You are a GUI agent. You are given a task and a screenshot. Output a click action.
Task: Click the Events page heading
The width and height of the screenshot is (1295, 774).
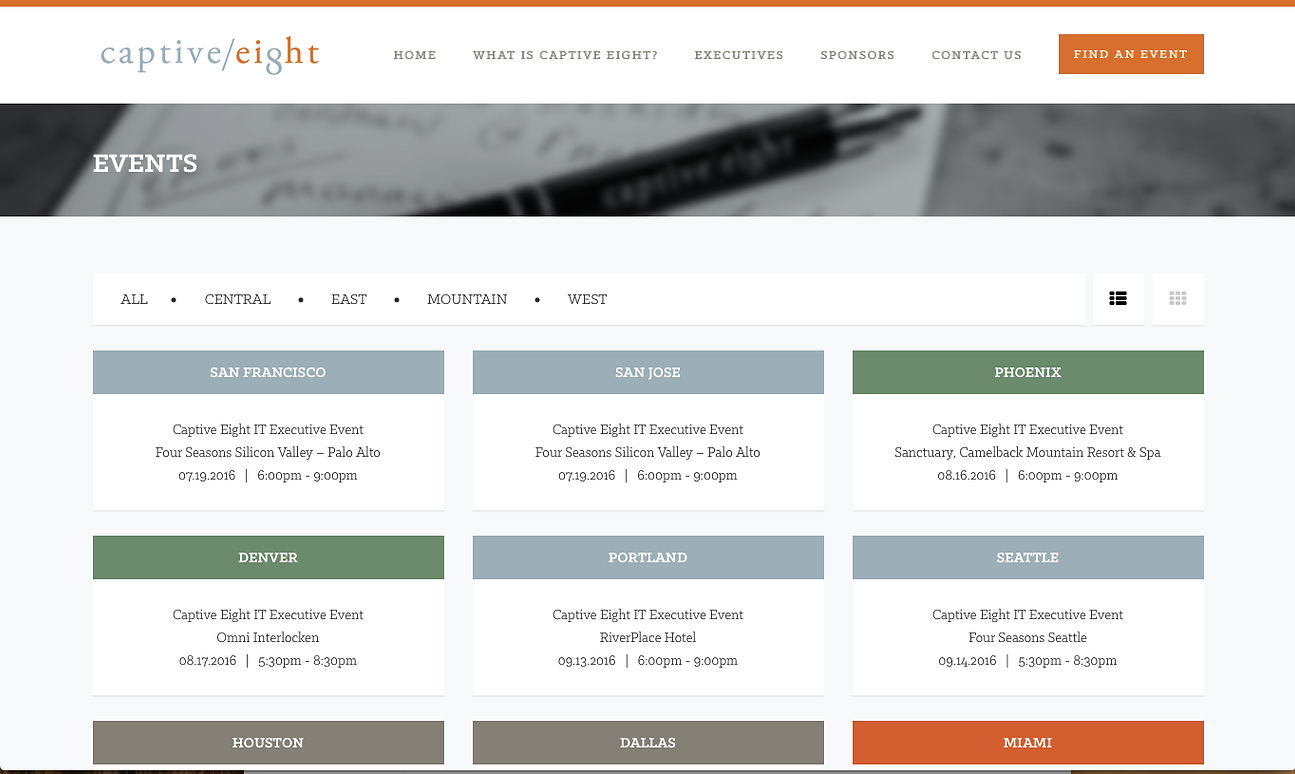coord(145,163)
